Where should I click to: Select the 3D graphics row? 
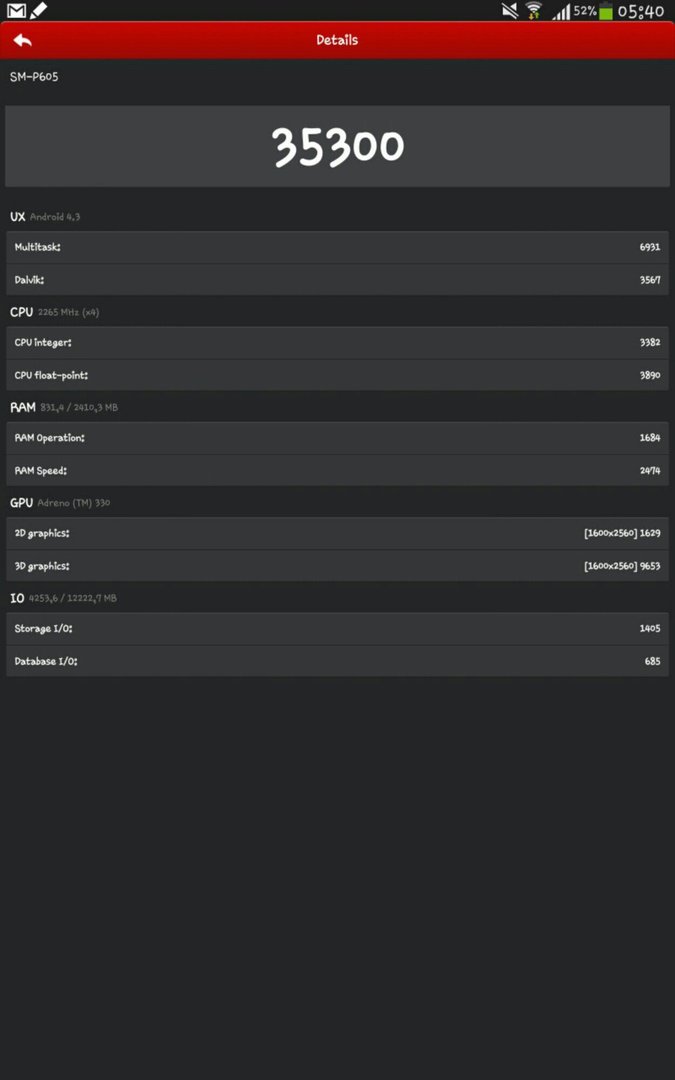point(338,565)
